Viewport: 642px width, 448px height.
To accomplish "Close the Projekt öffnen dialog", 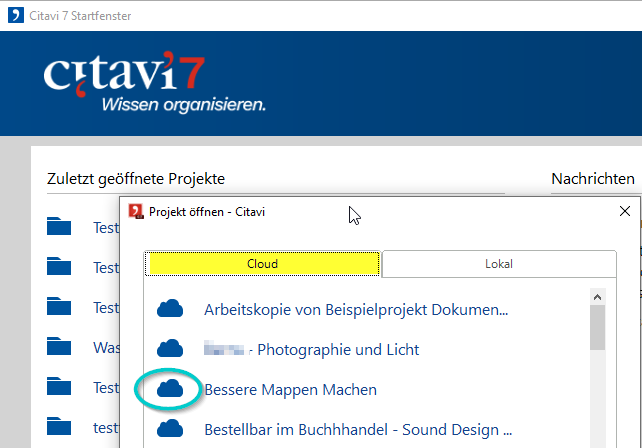I will 625,211.
